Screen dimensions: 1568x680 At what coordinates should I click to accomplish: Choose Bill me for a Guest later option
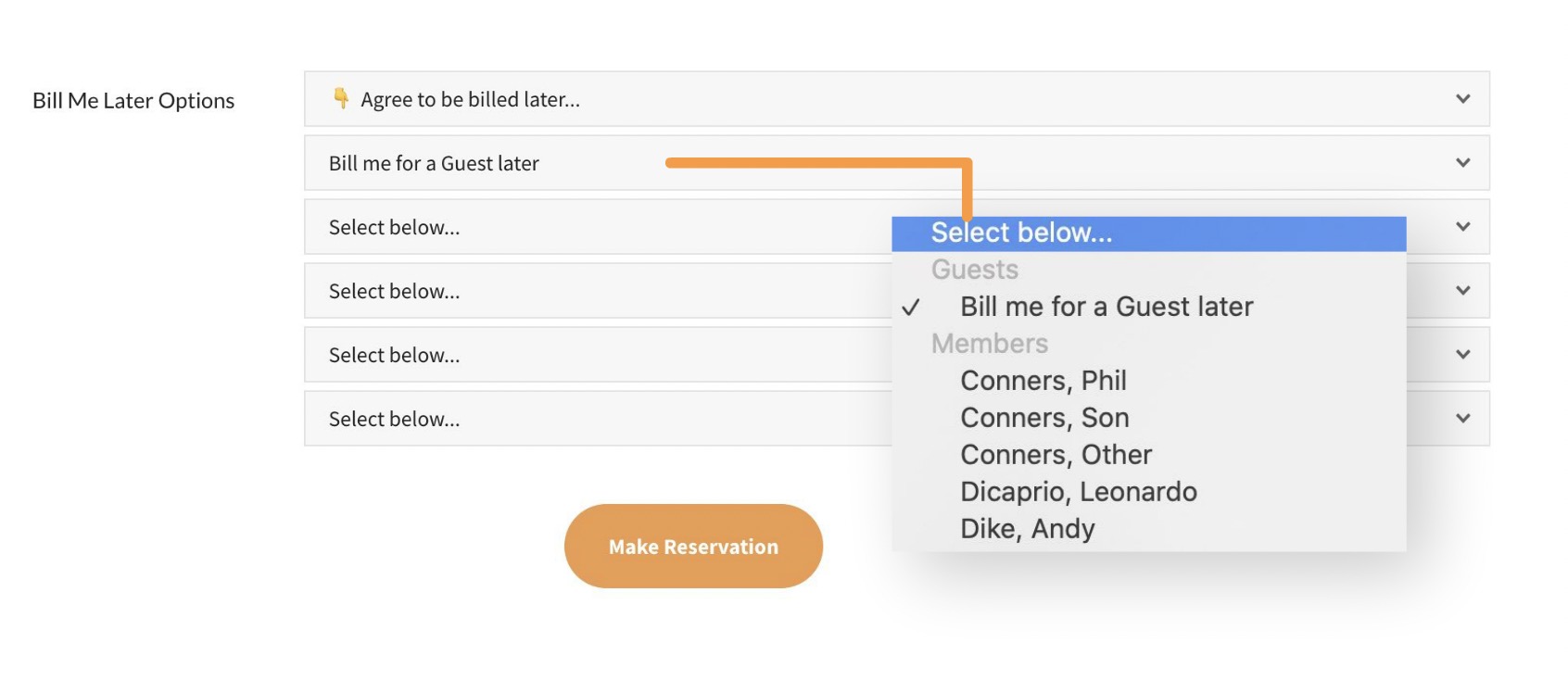click(x=1106, y=307)
